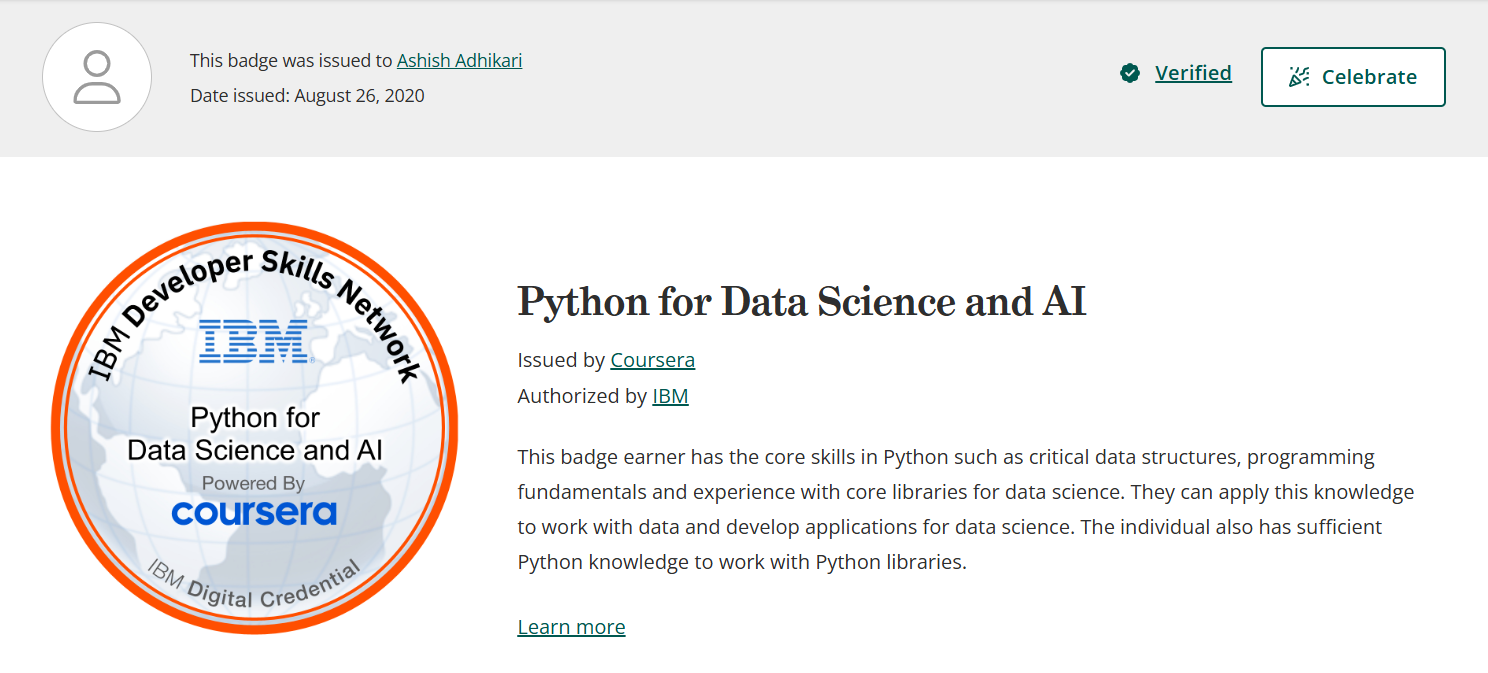
Task: Click the 'Issued by' label
Action: [561, 360]
